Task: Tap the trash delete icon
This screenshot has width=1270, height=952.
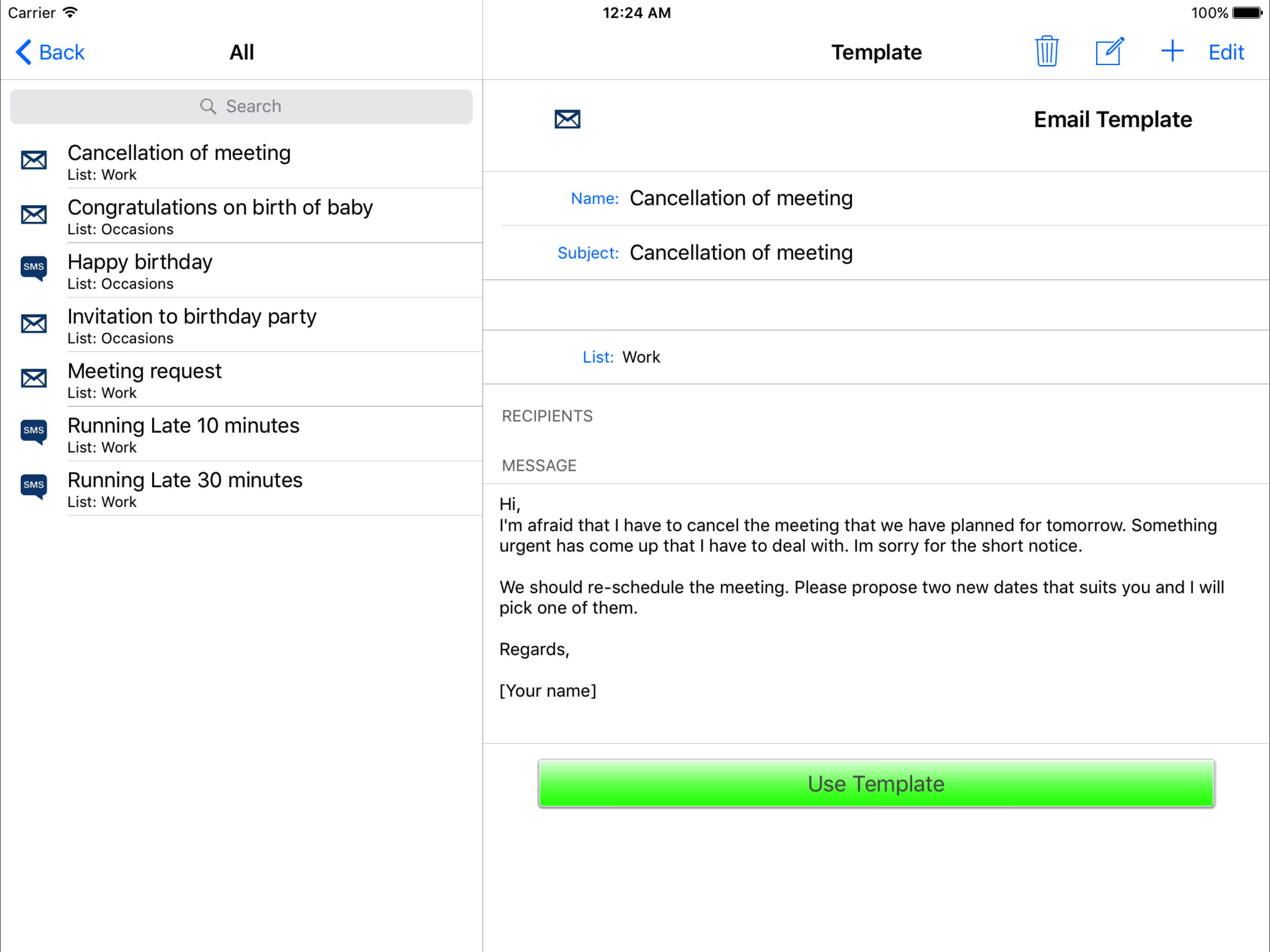Action: click(1047, 52)
